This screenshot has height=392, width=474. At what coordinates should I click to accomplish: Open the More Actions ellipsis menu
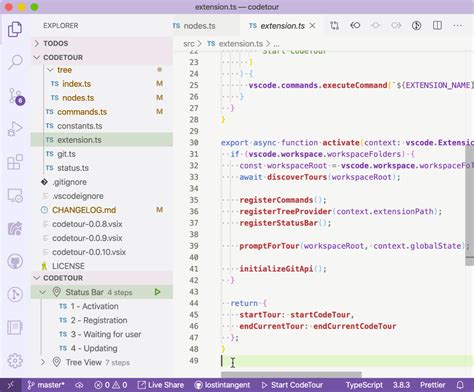(458, 26)
